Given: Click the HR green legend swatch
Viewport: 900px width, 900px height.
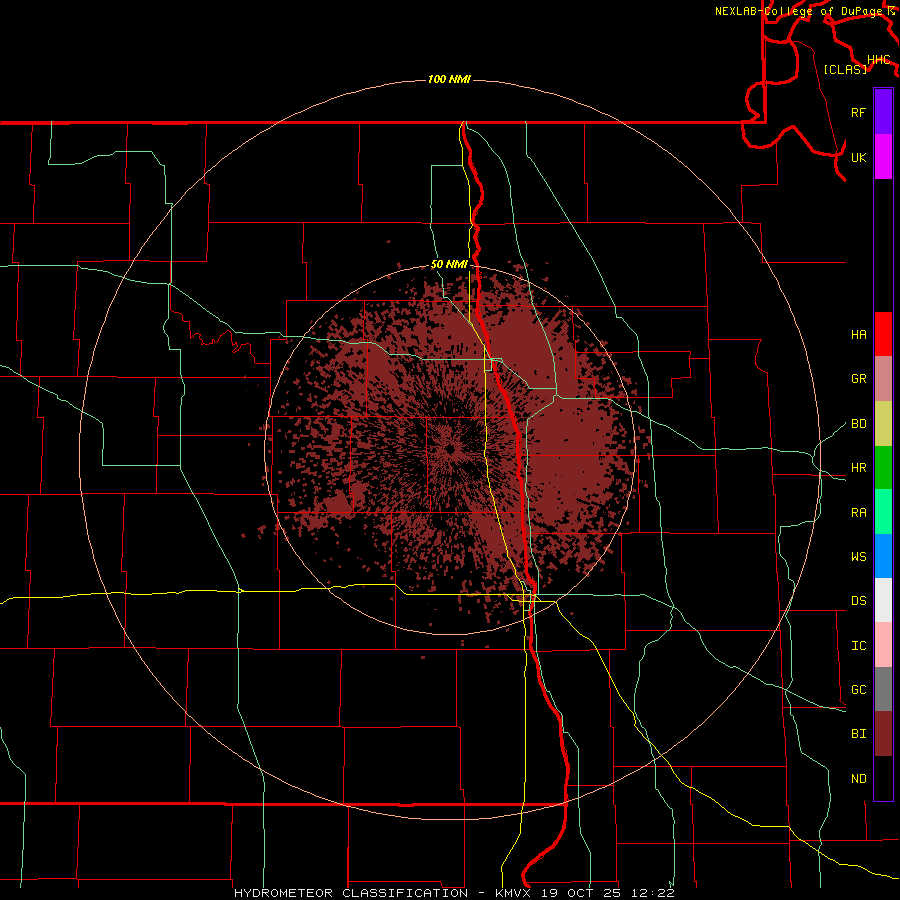Looking at the screenshot, I should click(x=883, y=468).
